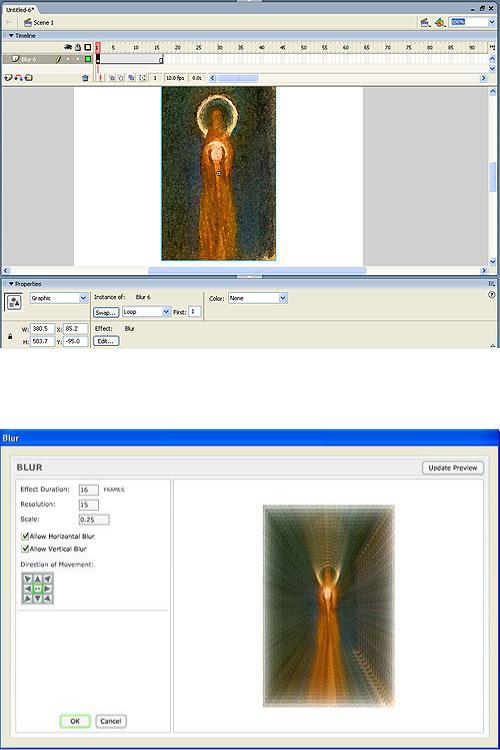Click the Insert Layer Folder icon
500x750 pixels.
[29, 77]
